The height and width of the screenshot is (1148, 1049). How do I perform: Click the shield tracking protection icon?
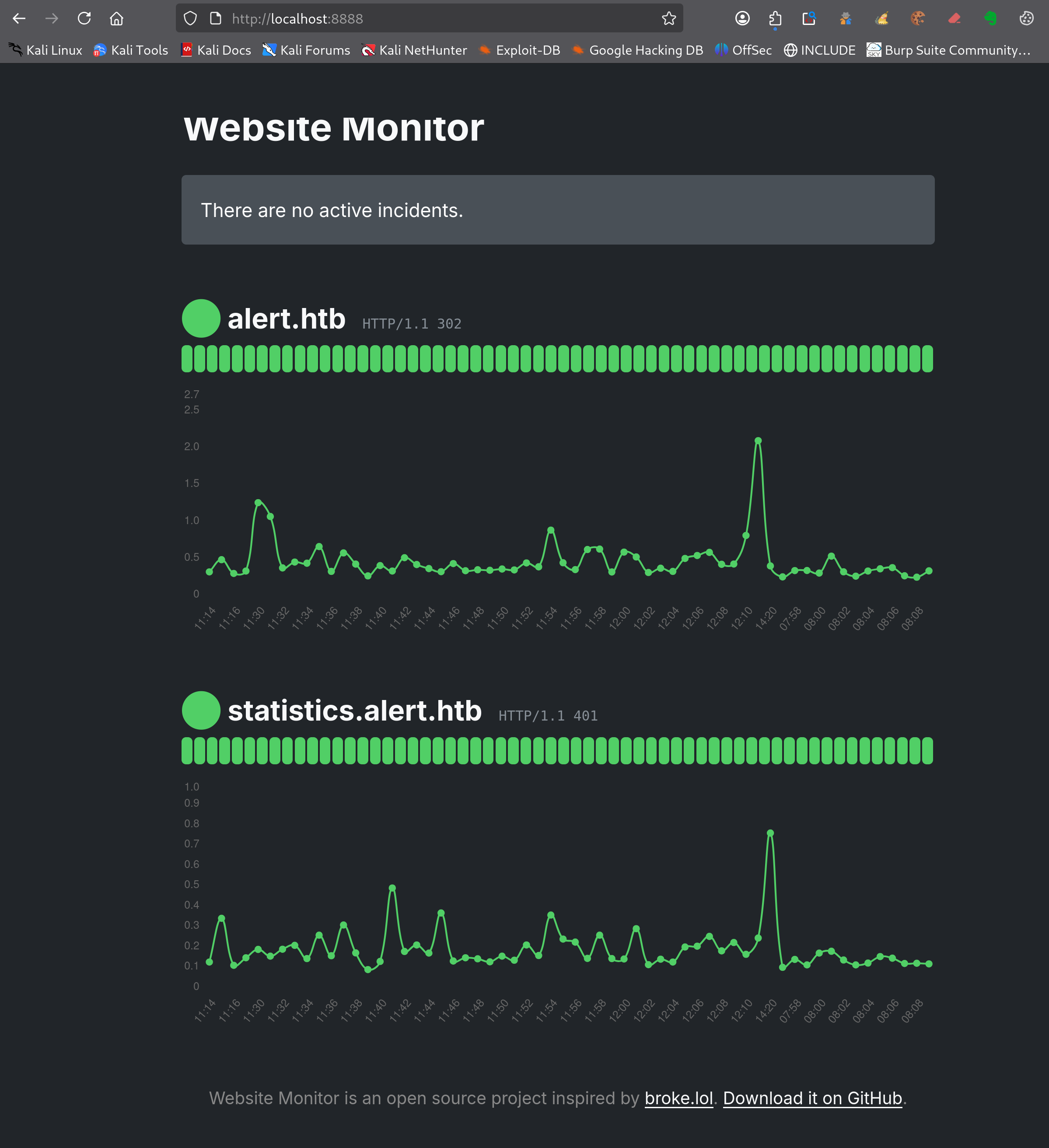point(190,18)
